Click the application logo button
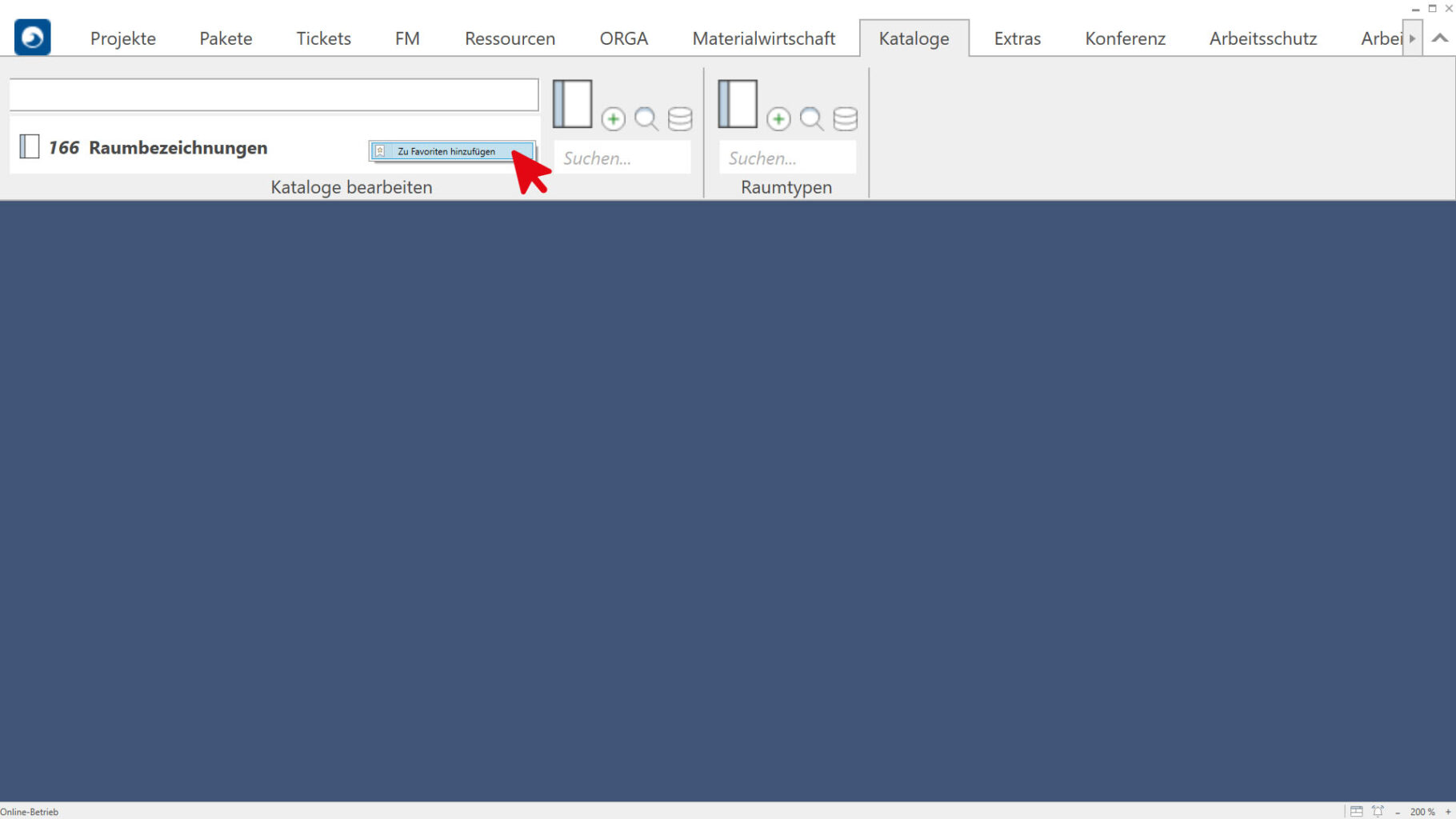 coord(32,37)
